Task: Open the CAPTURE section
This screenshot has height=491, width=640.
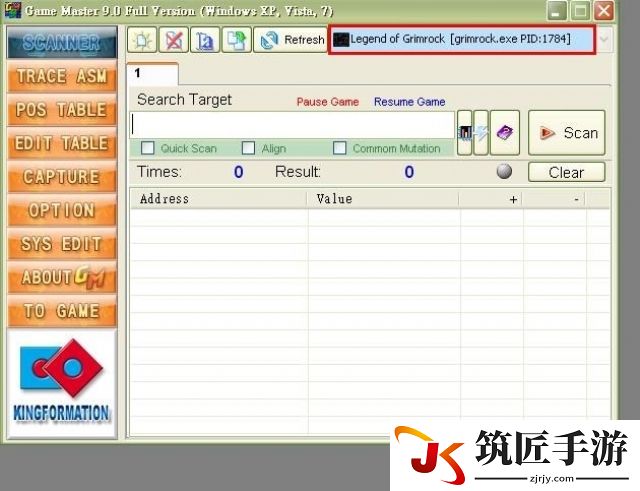Action: click(62, 177)
